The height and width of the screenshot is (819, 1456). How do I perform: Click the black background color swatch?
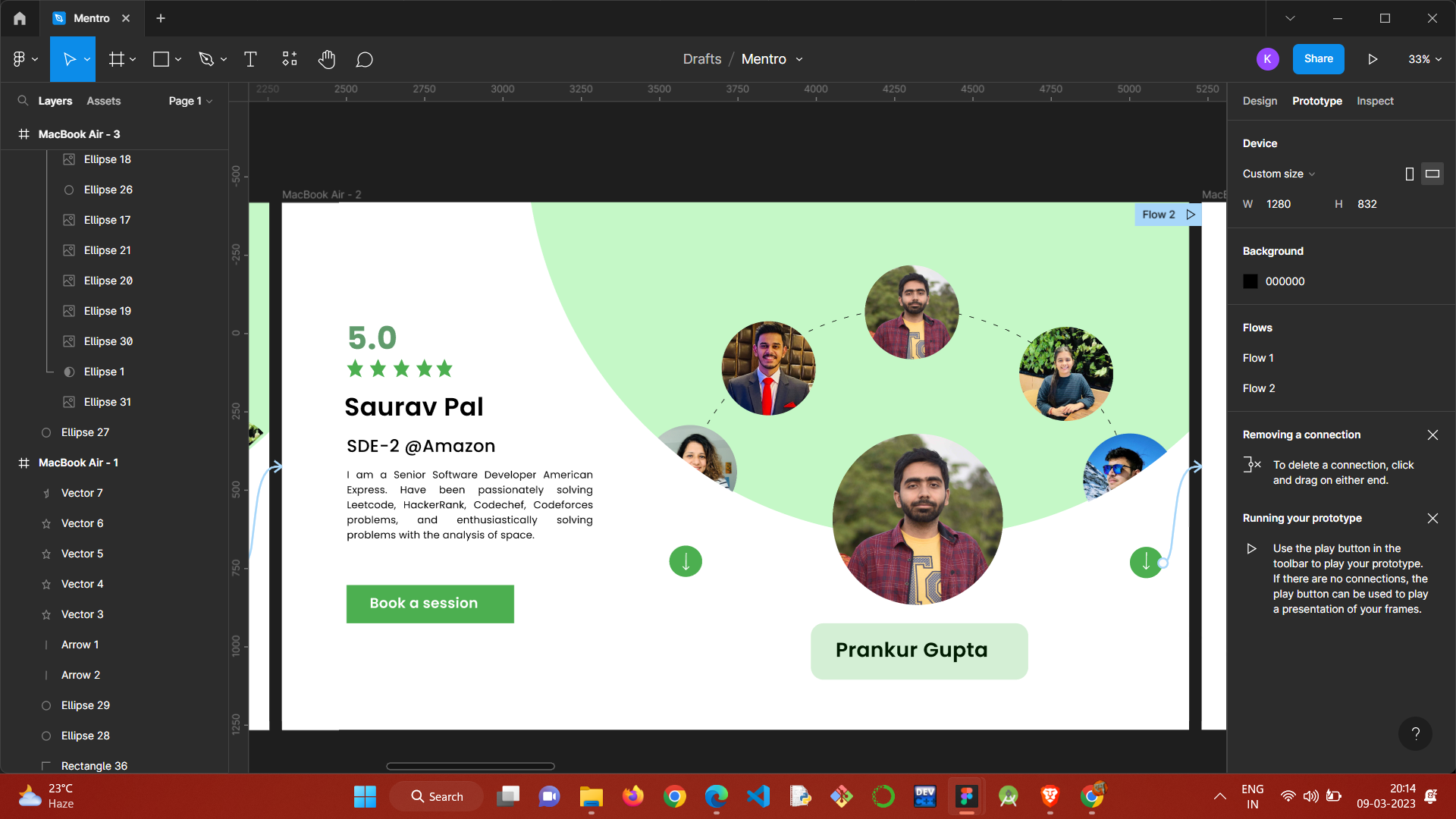tap(1250, 281)
